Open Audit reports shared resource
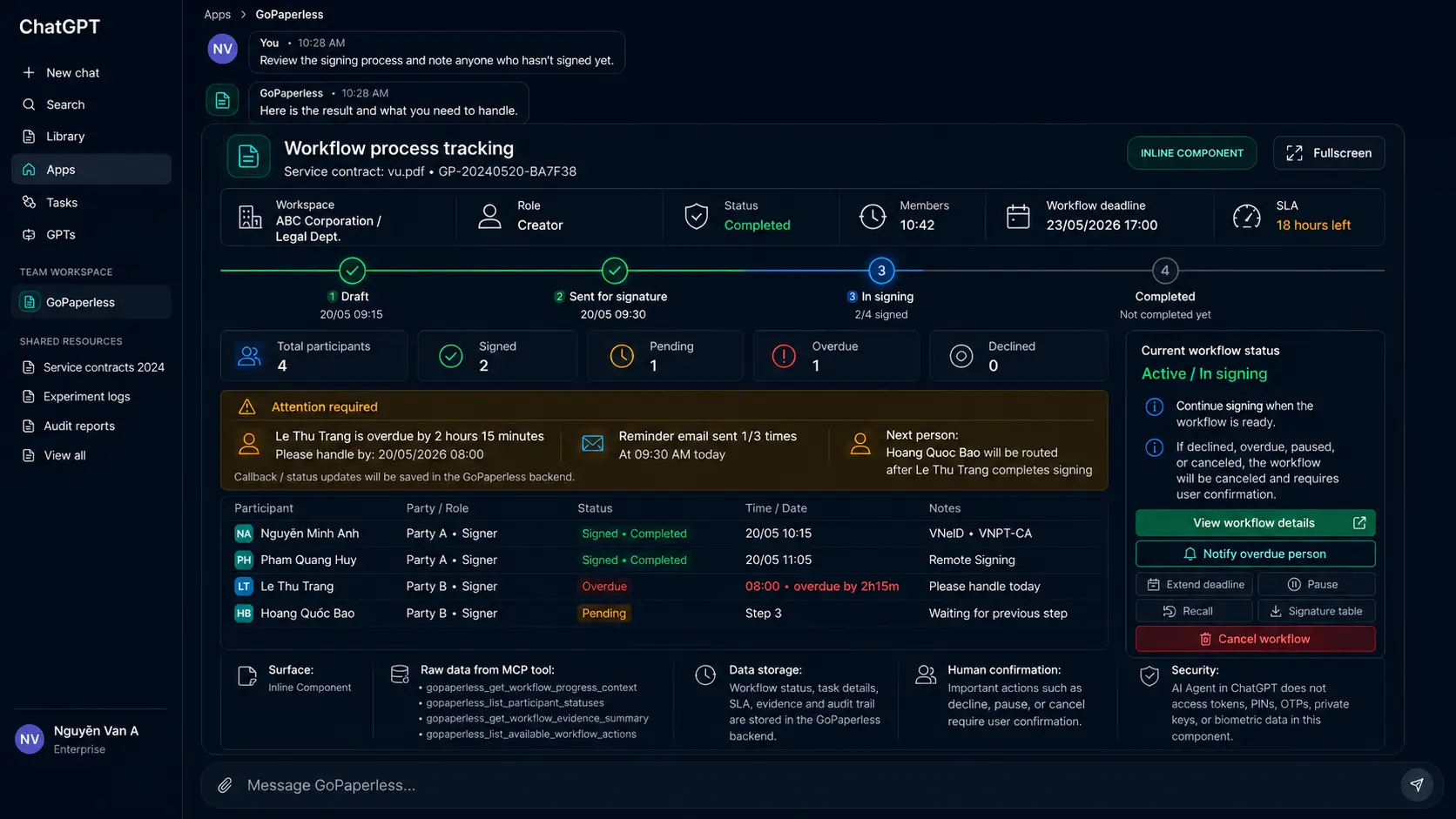Screen dimensions: 1456x819 69,426
